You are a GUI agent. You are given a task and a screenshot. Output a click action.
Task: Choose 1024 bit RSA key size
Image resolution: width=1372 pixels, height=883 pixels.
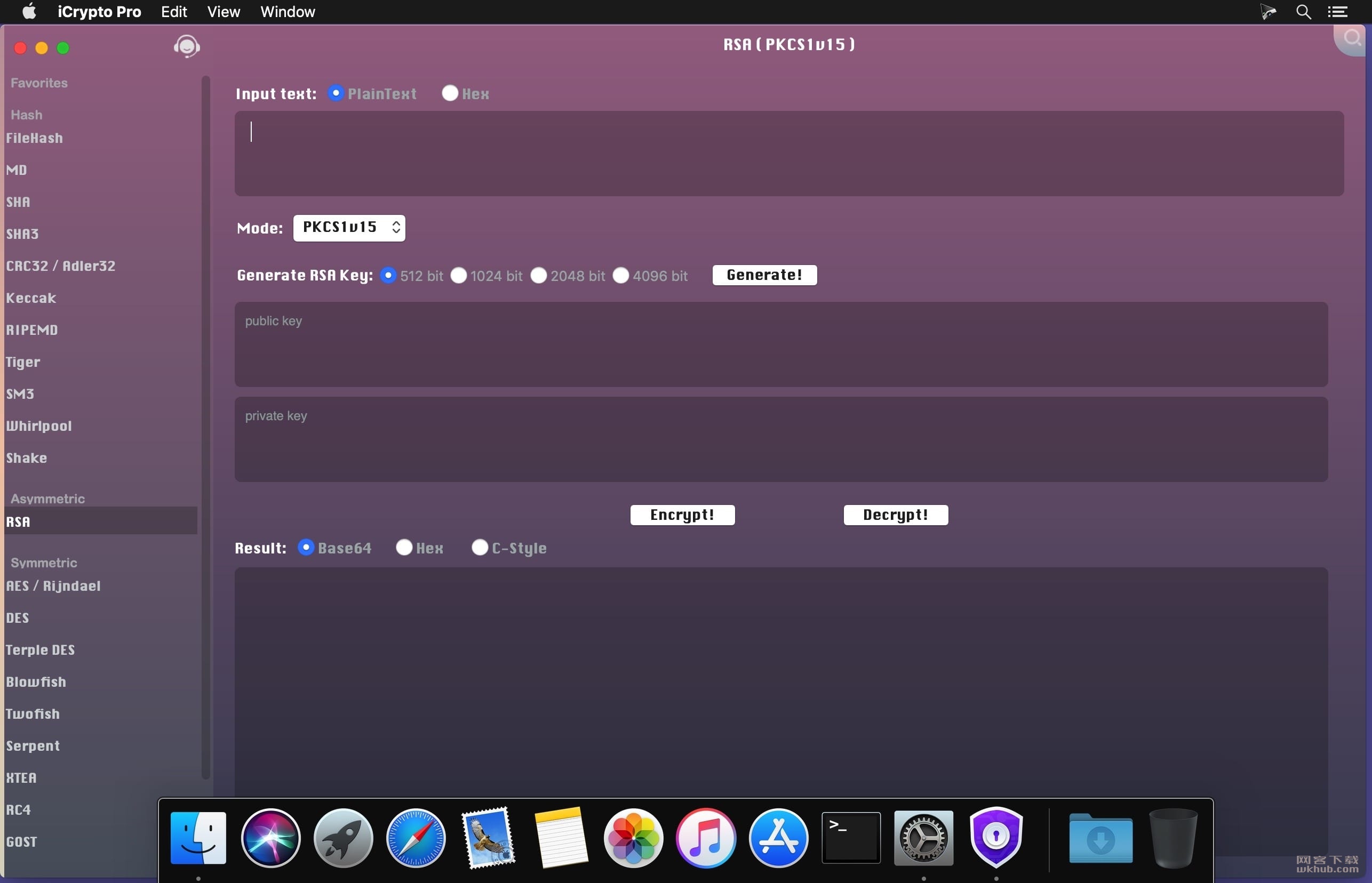tap(458, 275)
